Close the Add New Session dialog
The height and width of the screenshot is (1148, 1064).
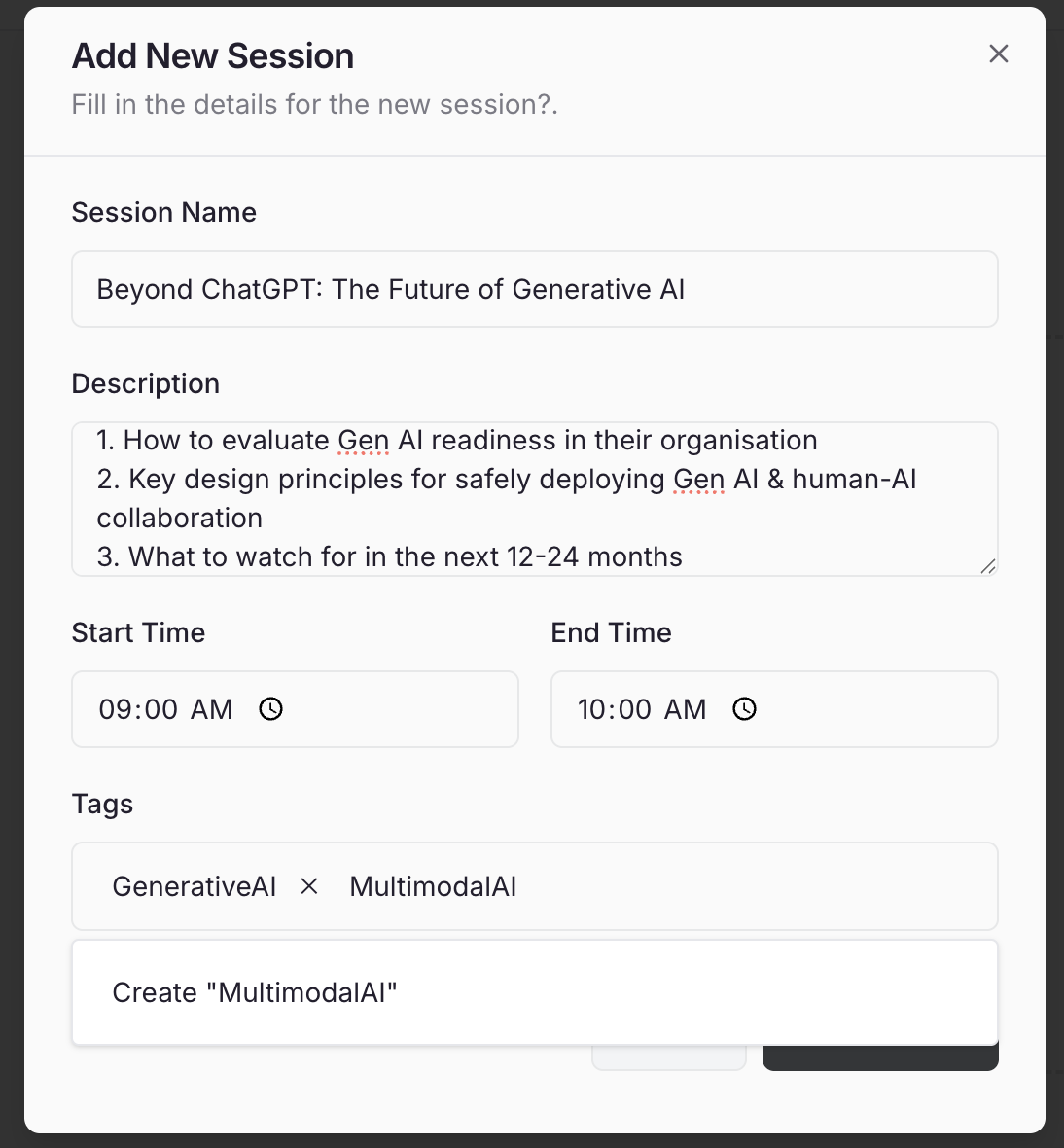click(x=999, y=54)
